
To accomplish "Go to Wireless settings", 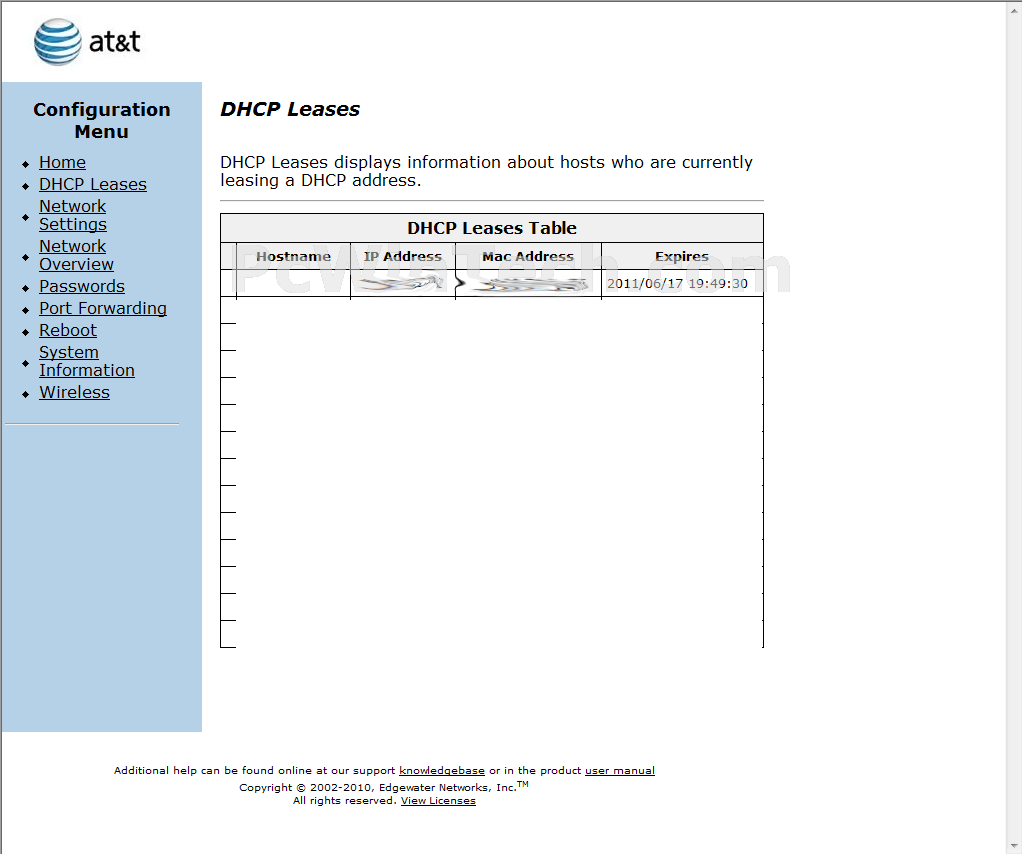I will tap(74, 392).
